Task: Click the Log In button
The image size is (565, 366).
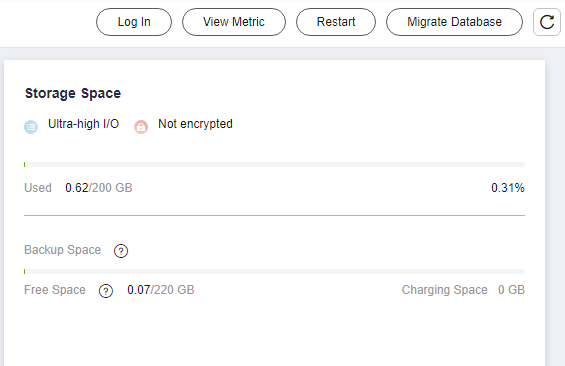Action: point(134,22)
